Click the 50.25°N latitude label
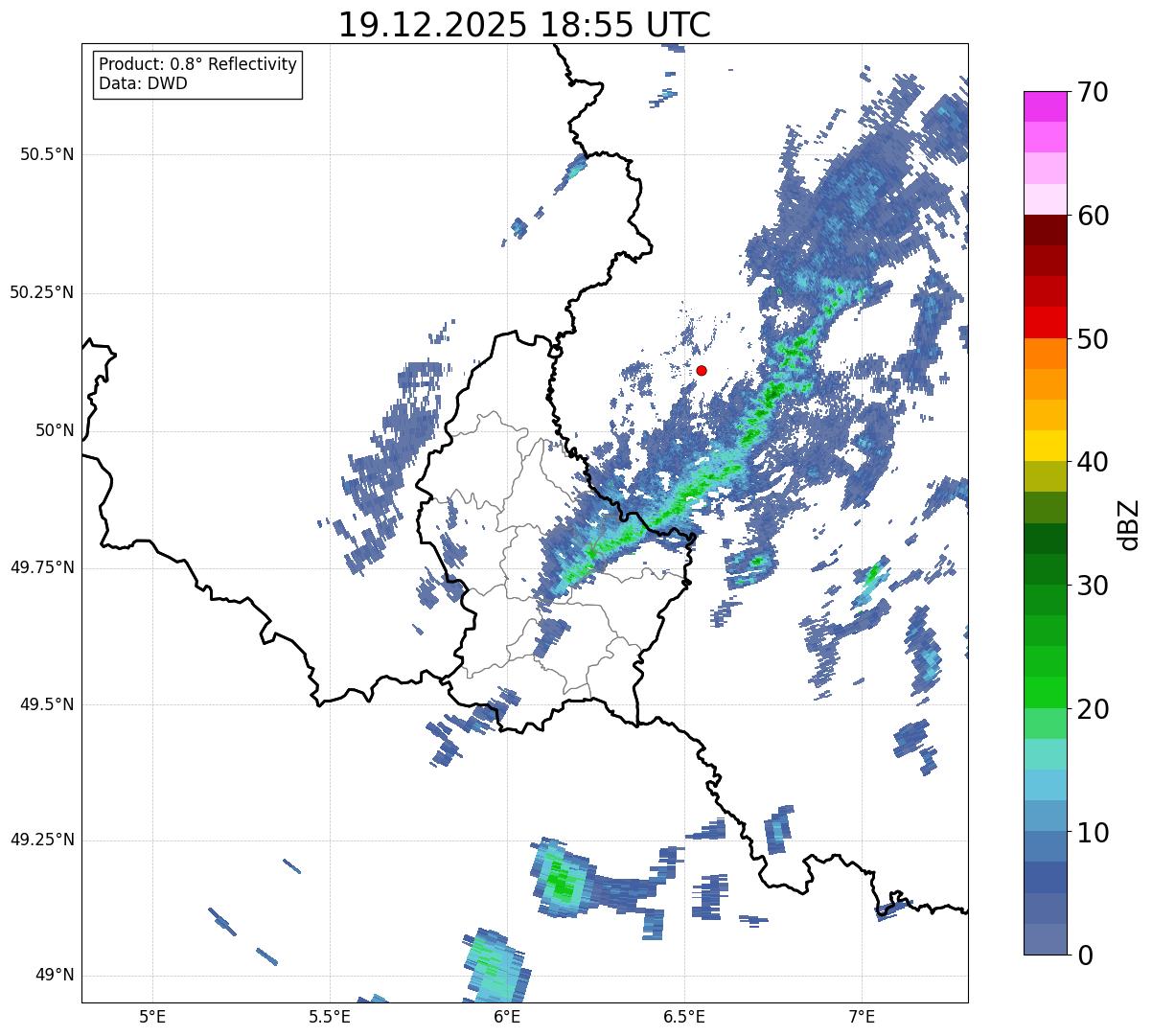This screenshot has height=1036, width=1152. tap(42, 292)
